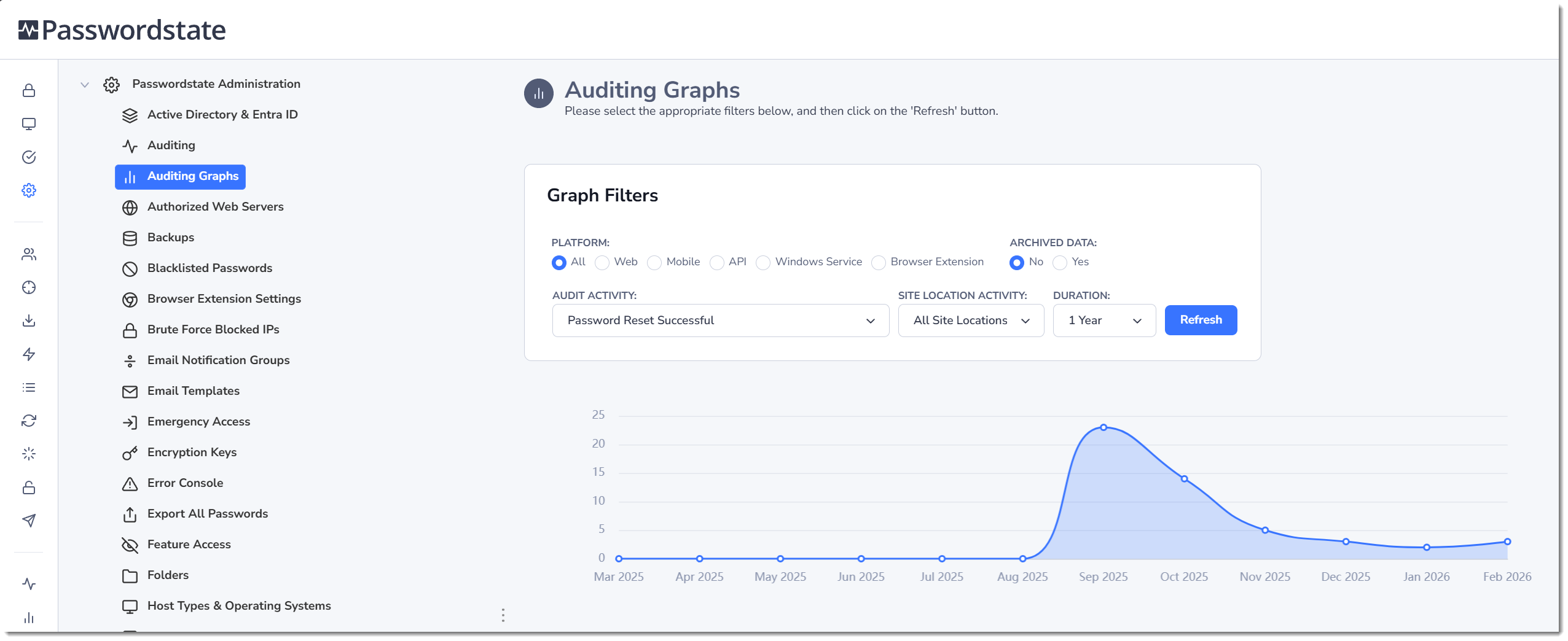Image resolution: width=1568 pixels, height=641 pixels.
Task: Select the All platform radio button
Action: (x=559, y=263)
